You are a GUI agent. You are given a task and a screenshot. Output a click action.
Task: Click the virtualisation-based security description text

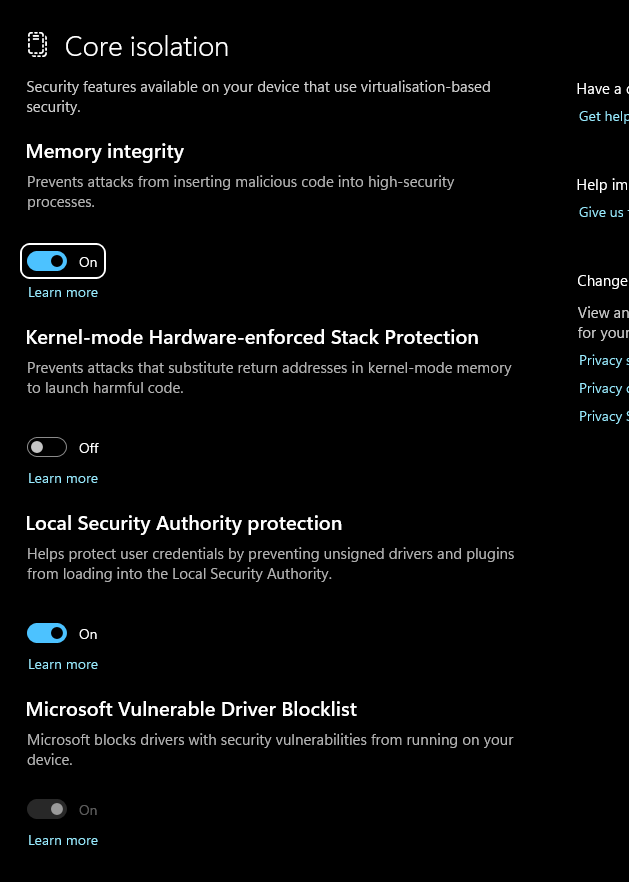[258, 96]
